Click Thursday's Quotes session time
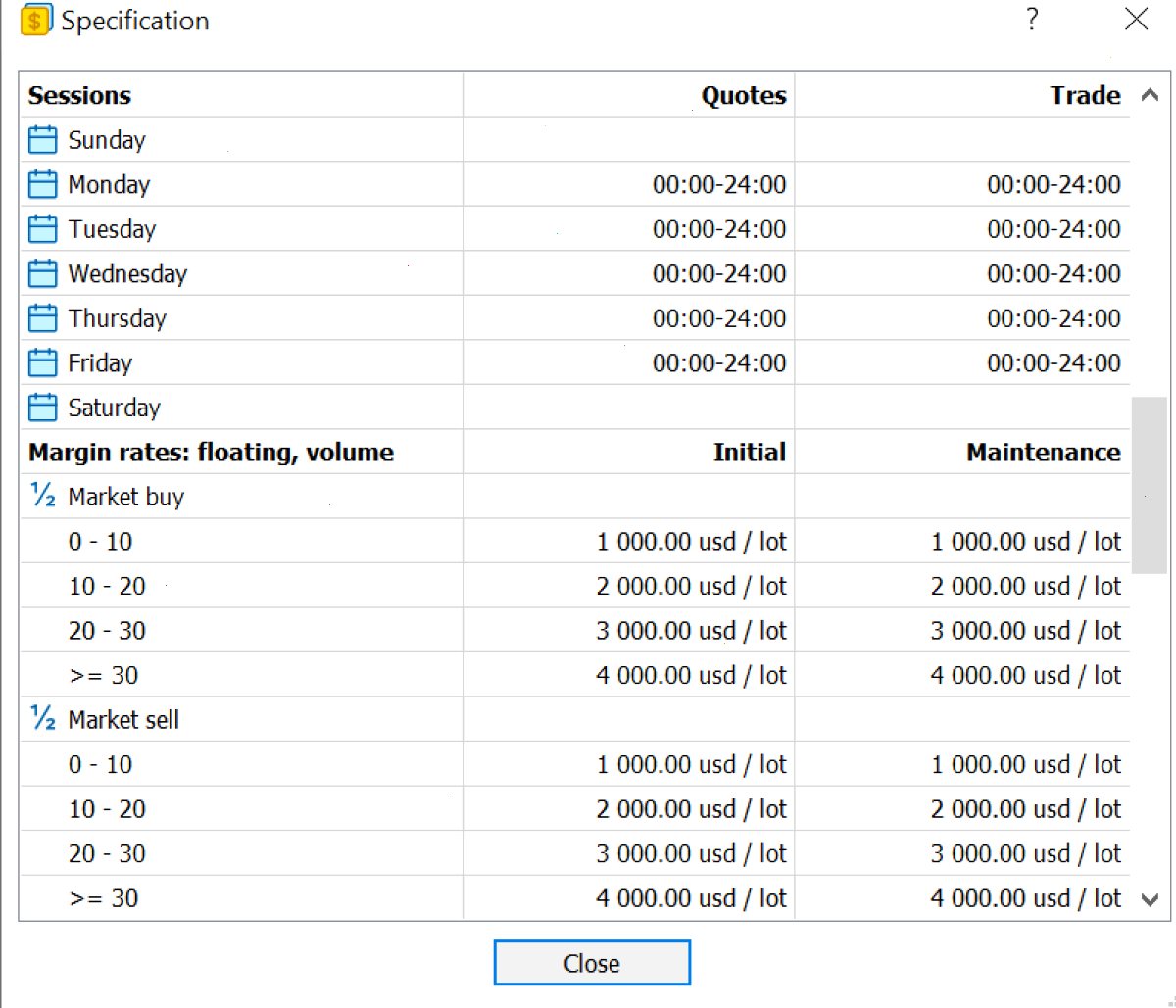Screen dimensions: 1176x1008 719,318
